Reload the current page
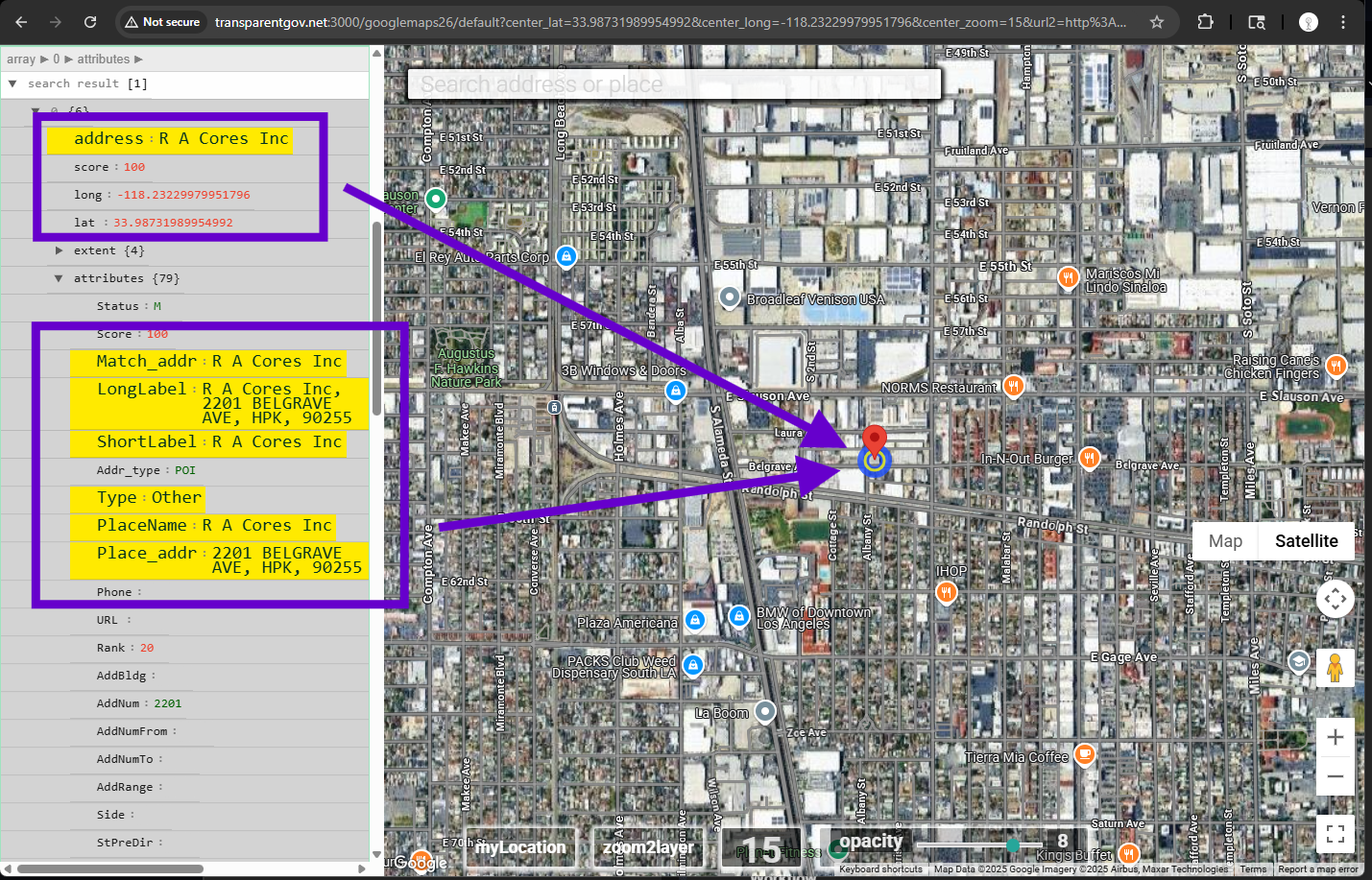Image resolution: width=1372 pixels, height=880 pixels. pos(90,22)
